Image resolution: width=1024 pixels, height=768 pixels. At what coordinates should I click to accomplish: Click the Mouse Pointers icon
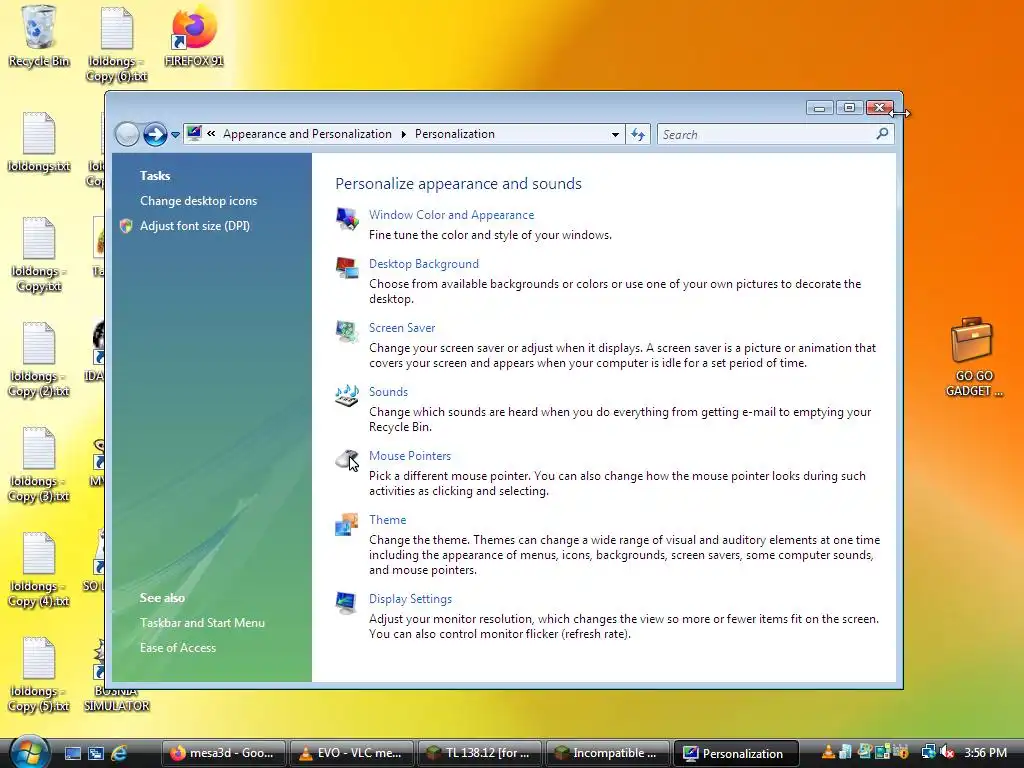(x=347, y=459)
